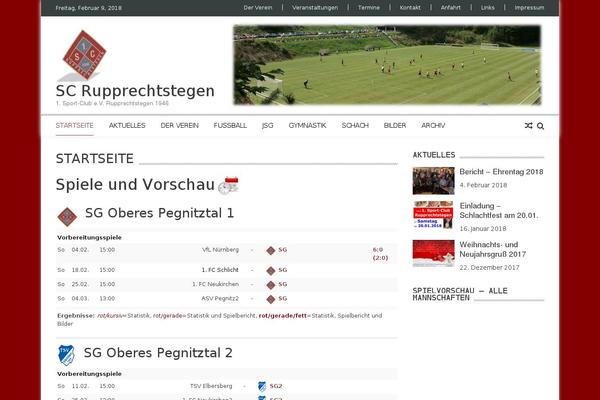
Task: Click blue shield icon in TSV Elbersberg row
Action: click(x=262, y=387)
